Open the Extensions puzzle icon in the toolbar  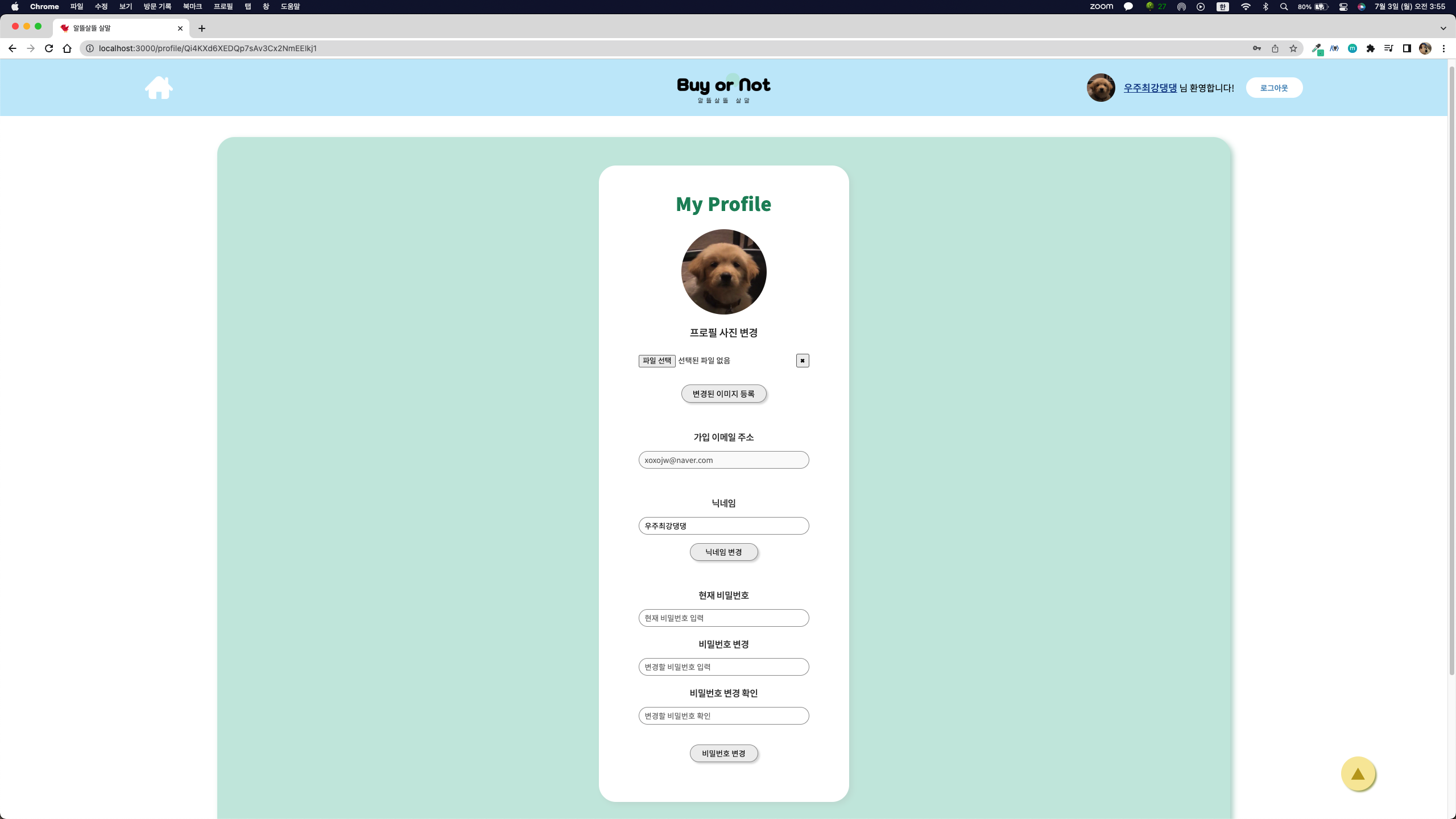click(x=1371, y=48)
